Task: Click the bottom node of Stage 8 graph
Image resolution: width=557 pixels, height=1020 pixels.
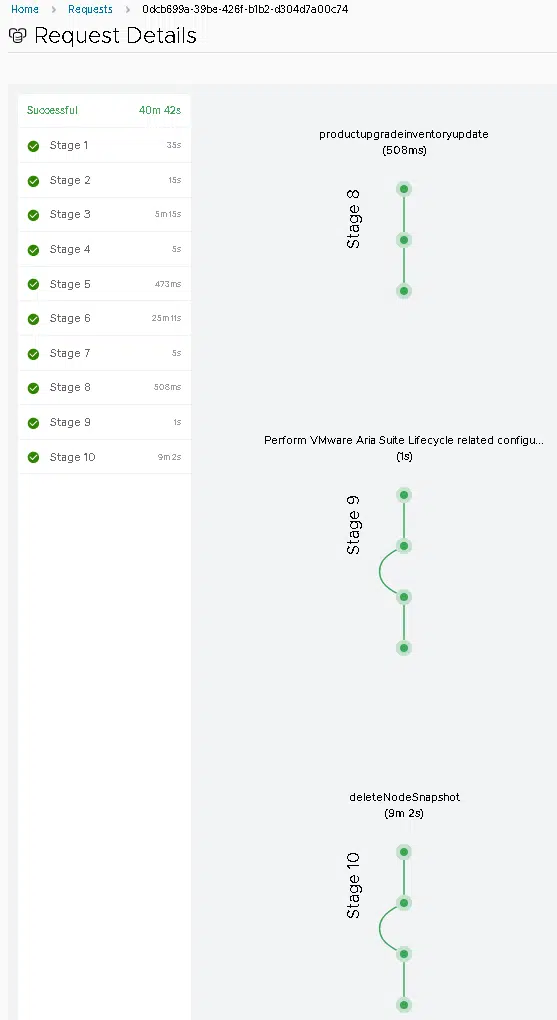Action: [404, 291]
